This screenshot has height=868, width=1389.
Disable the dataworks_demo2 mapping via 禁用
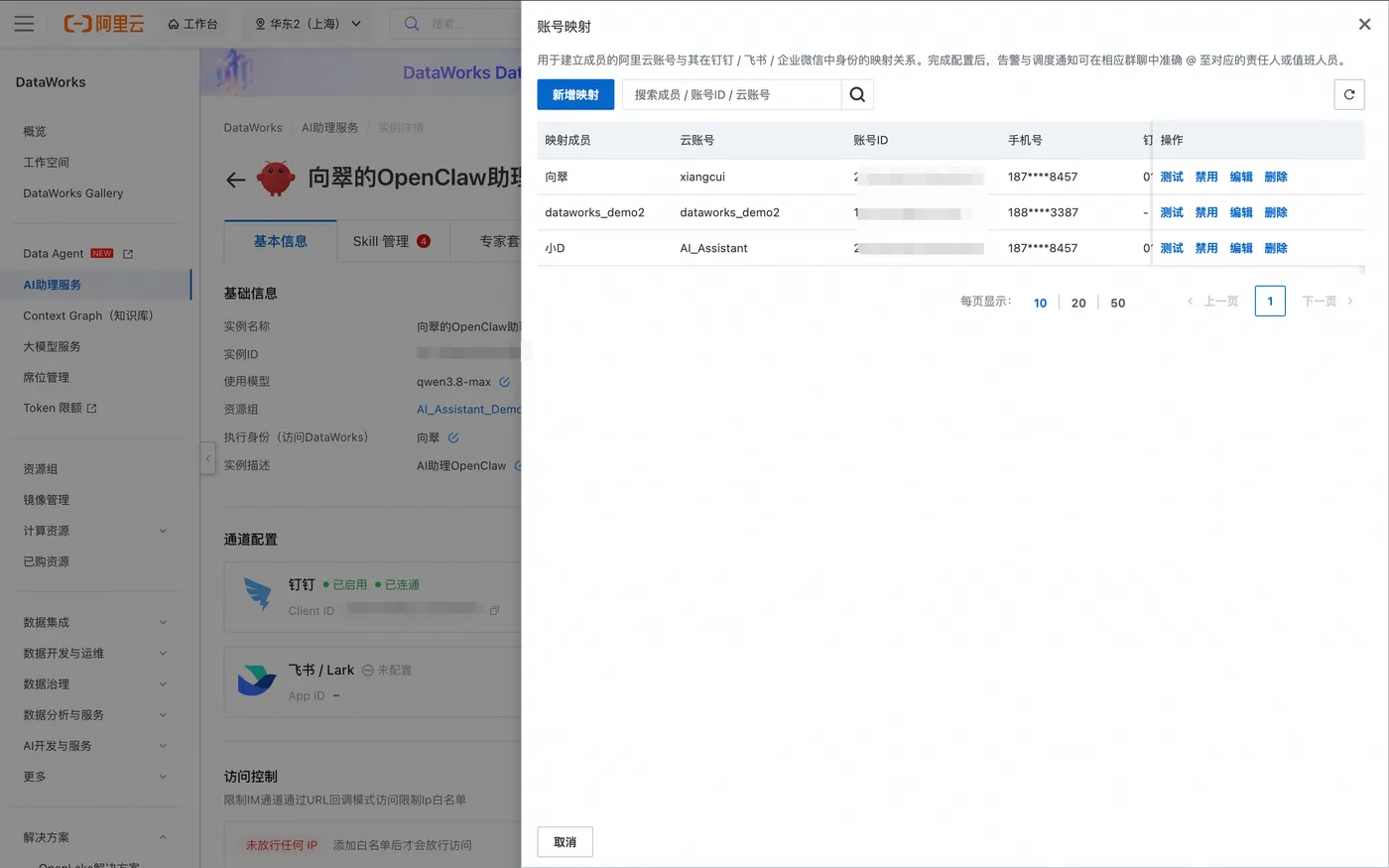[1206, 212]
